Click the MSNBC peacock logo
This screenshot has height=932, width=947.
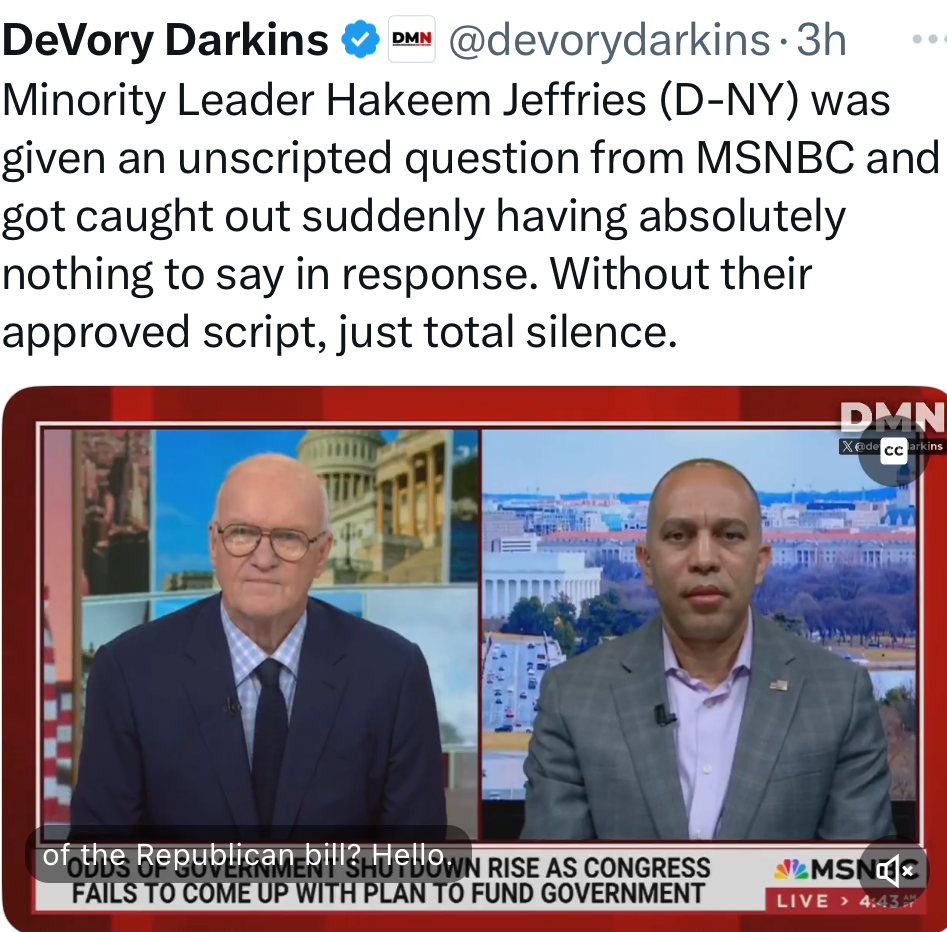pyautogui.click(x=792, y=870)
